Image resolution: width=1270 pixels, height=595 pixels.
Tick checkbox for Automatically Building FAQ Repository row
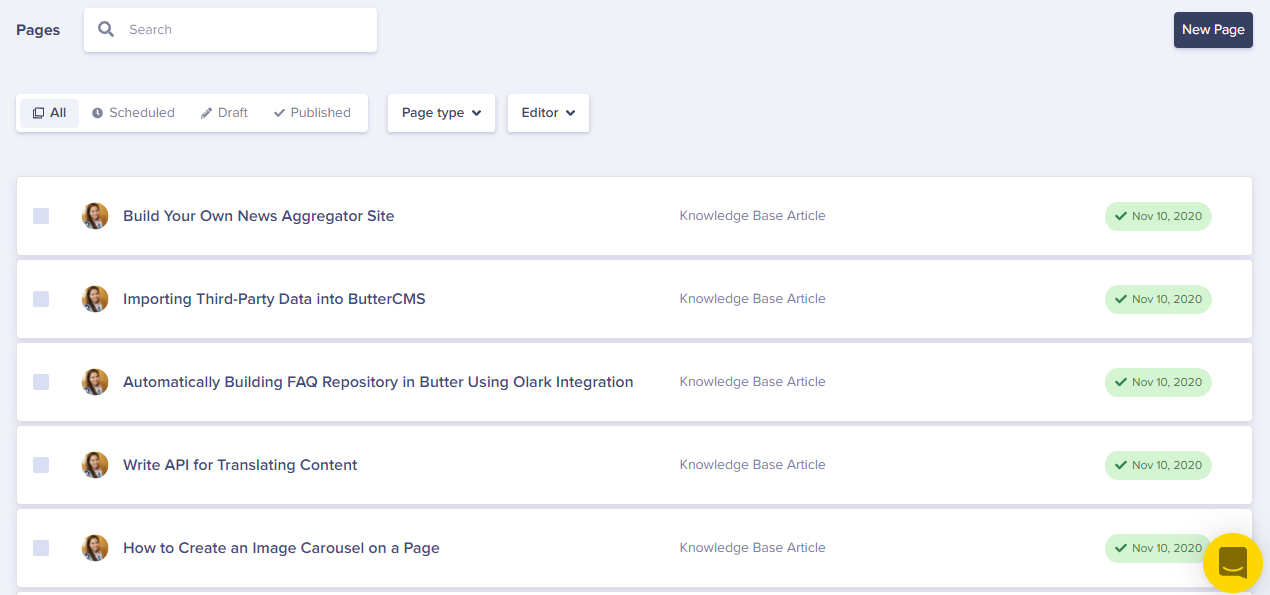(41, 382)
